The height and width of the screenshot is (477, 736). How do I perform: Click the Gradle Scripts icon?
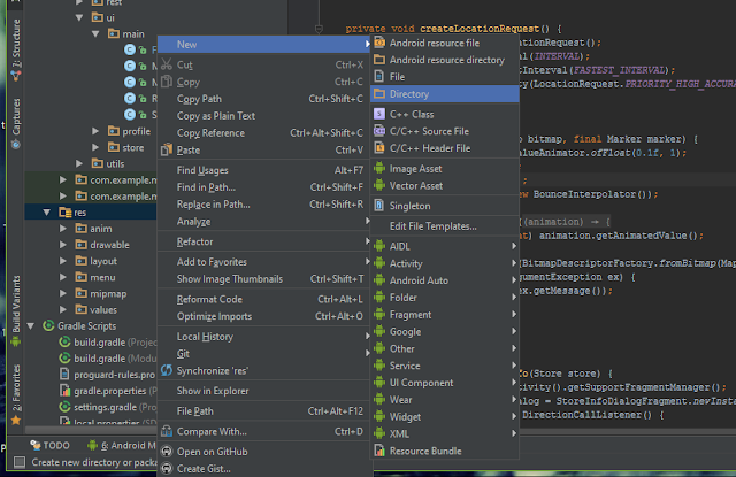click(48, 325)
